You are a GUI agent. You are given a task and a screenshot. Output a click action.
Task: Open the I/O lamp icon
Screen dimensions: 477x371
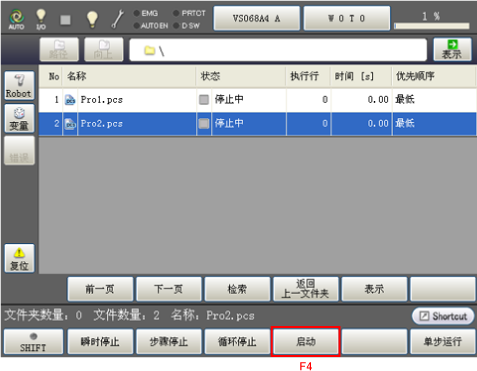(41, 19)
